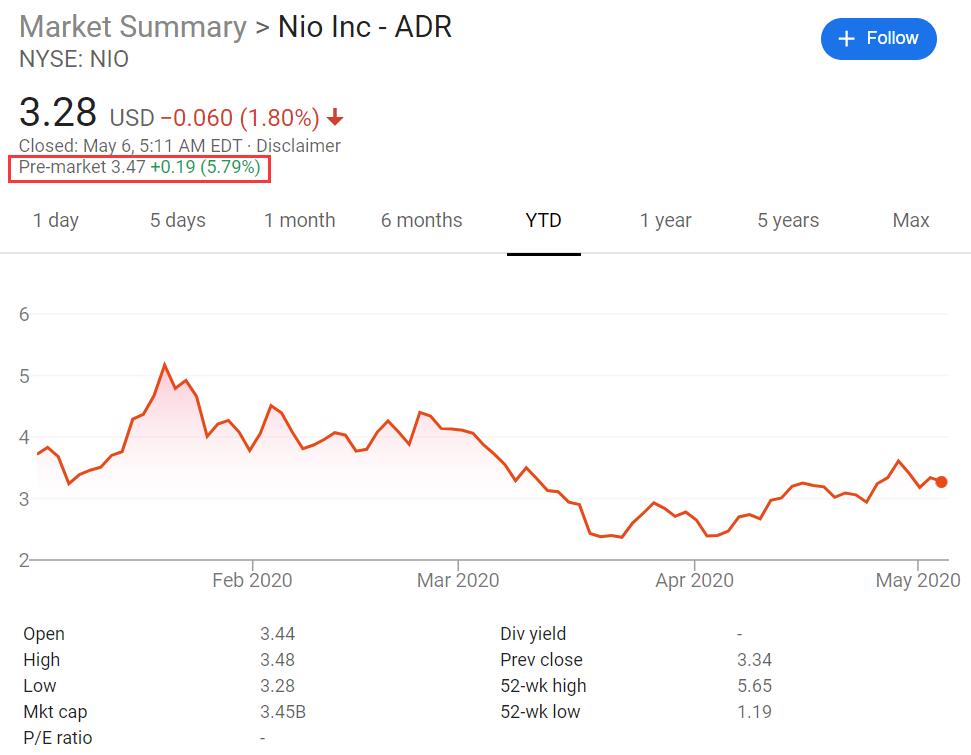971x755 pixels.
Task: Click the NYSE: NIO ticker label
Action: (73, 59)
